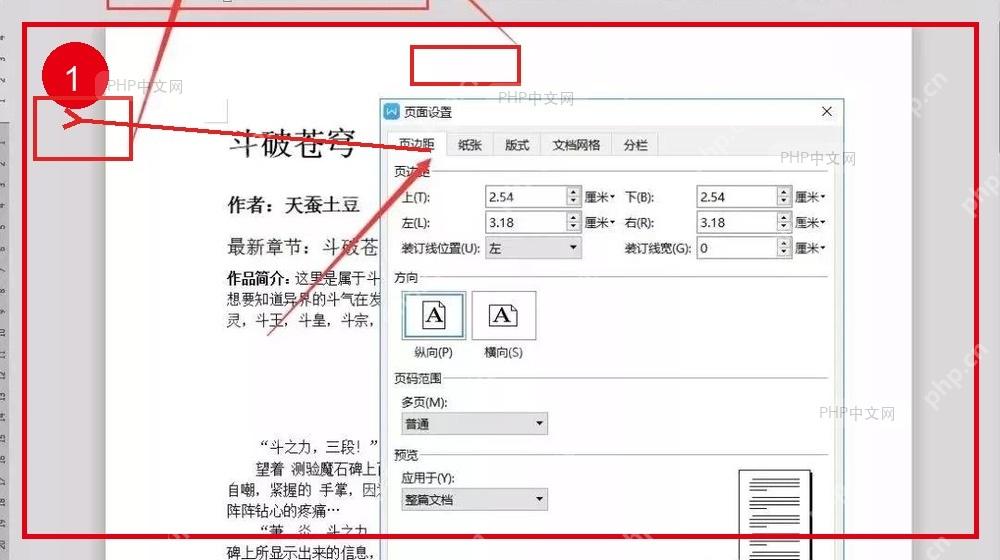Click the bold 作品简介 text in the document
This screenshot has height=560, width=1000.
258,278
